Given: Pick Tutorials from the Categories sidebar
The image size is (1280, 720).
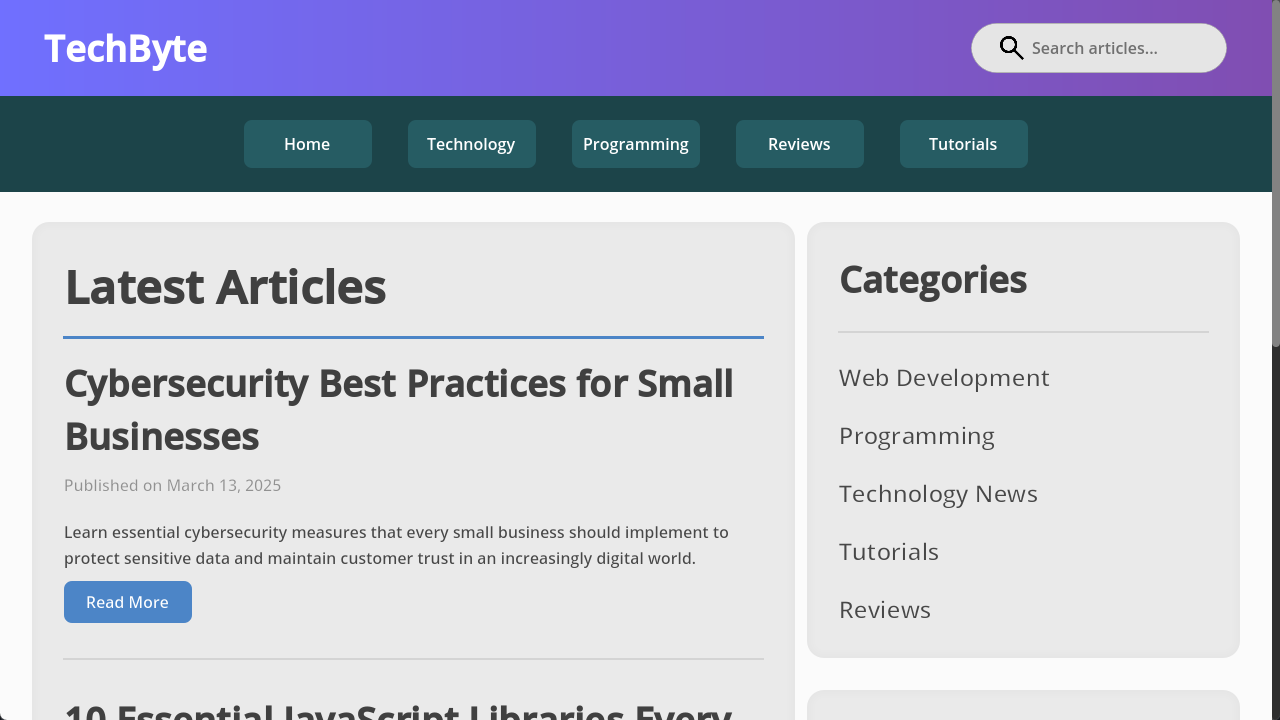Looking at the screenshot, I should pyautogui.click(x=888, y=552).
